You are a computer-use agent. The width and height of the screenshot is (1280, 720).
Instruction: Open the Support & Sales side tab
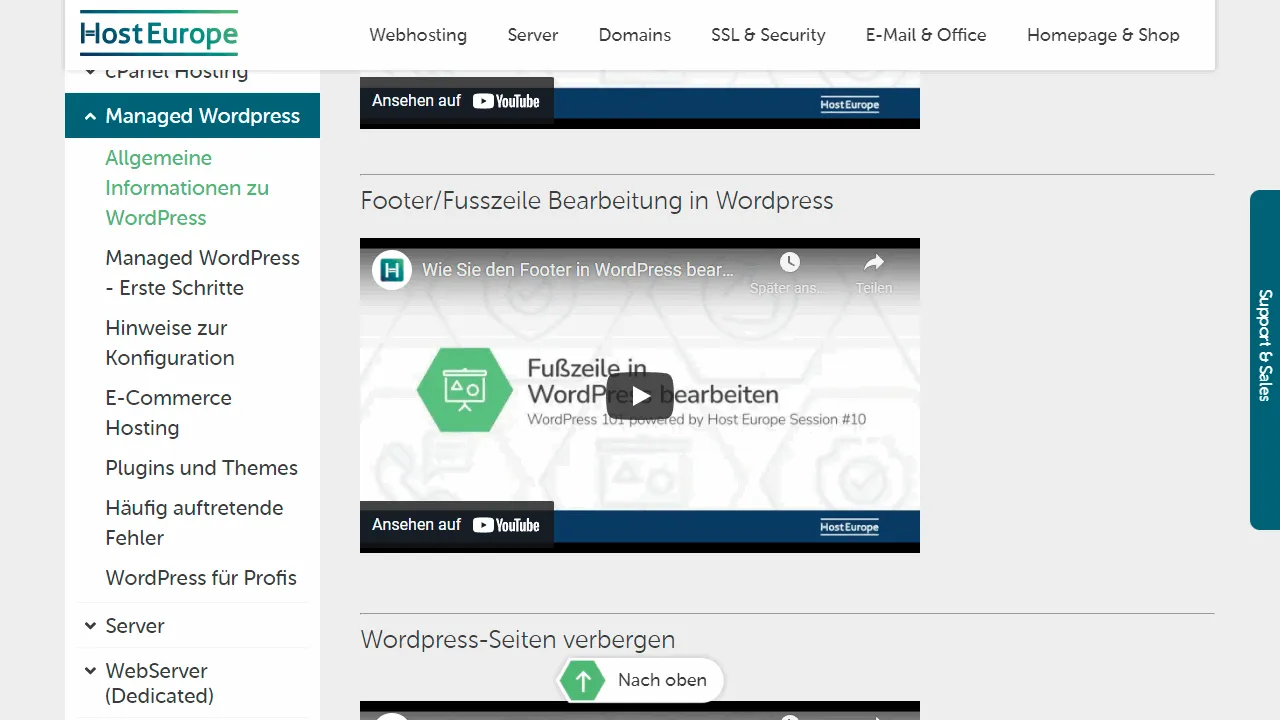pos(1265,360)
